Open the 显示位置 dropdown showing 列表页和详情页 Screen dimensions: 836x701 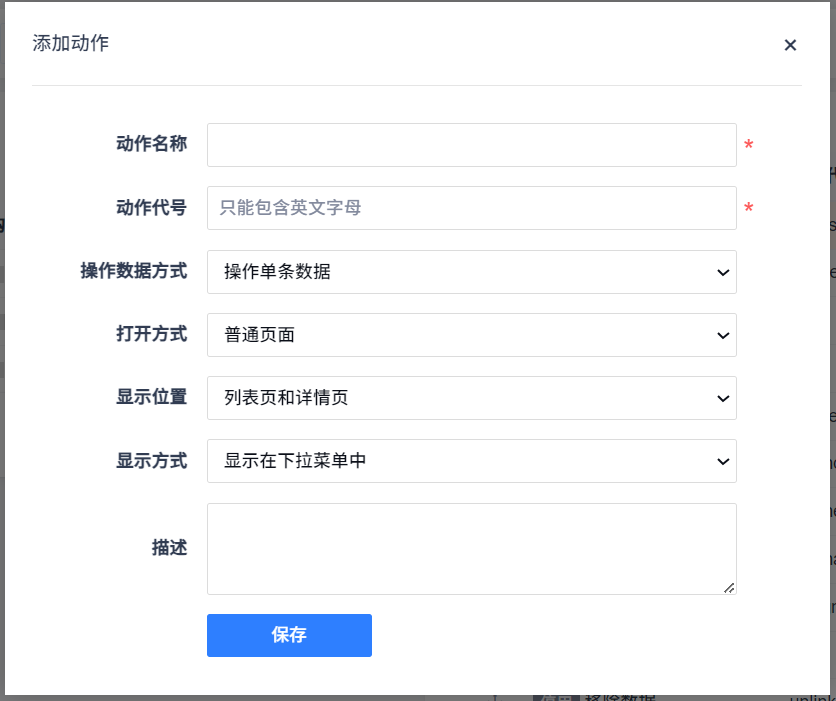471,398
